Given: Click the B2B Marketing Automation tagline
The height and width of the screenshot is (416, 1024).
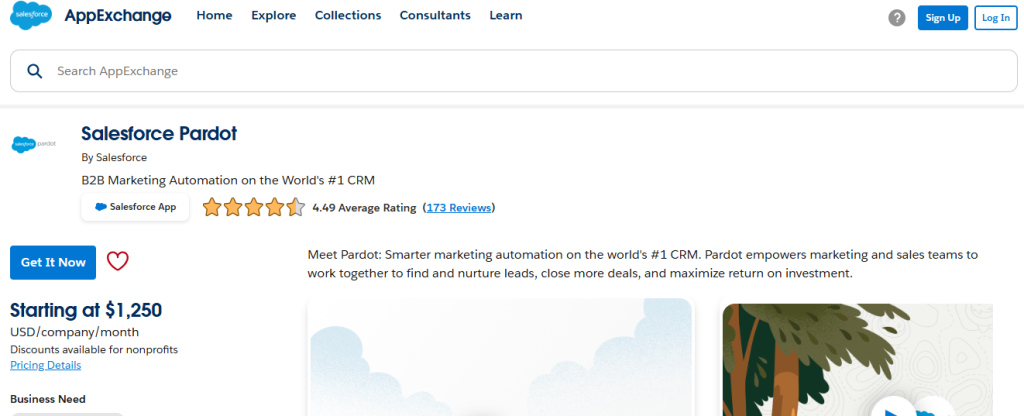Looking at the screenshot, I should tap(228, 180).
